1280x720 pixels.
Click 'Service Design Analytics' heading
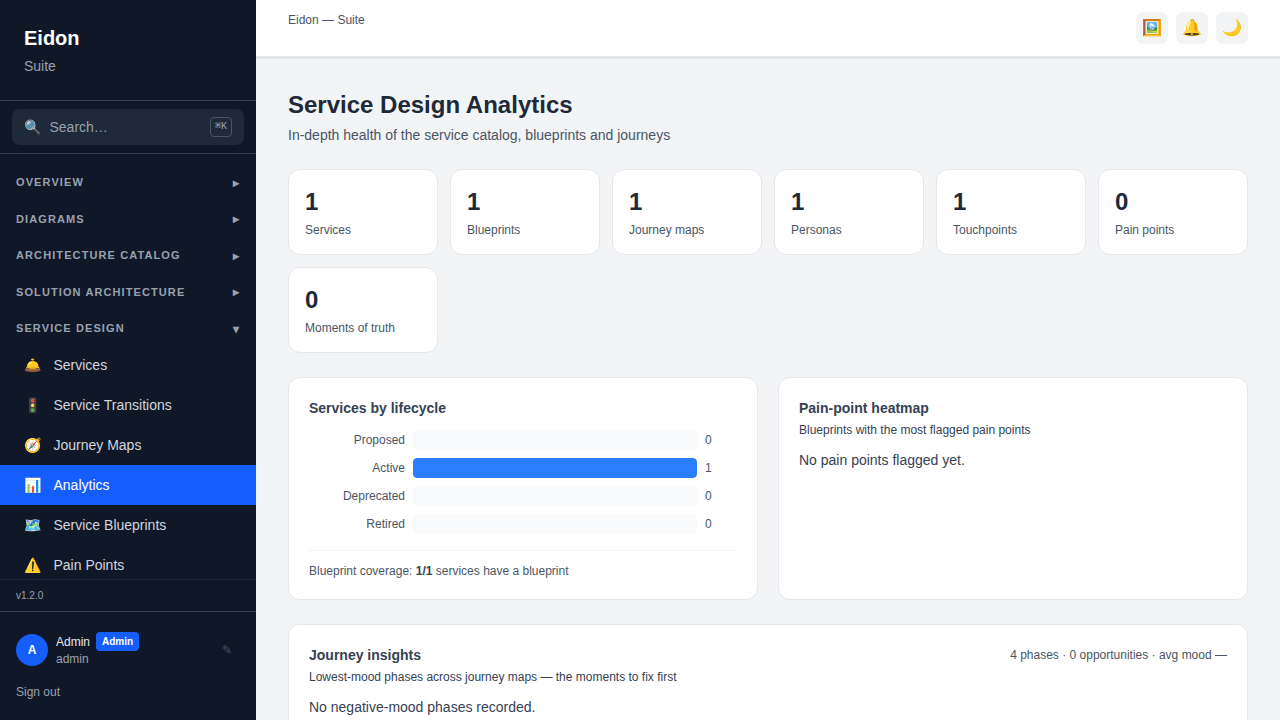(x=430, y=105)
